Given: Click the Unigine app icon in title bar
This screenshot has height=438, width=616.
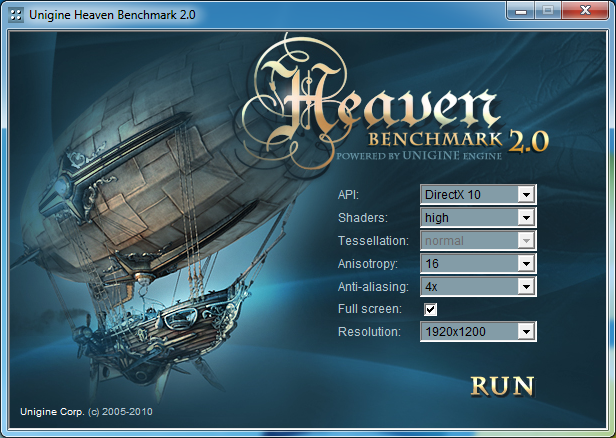Looking at the screenshot, I should pos(16,15).
